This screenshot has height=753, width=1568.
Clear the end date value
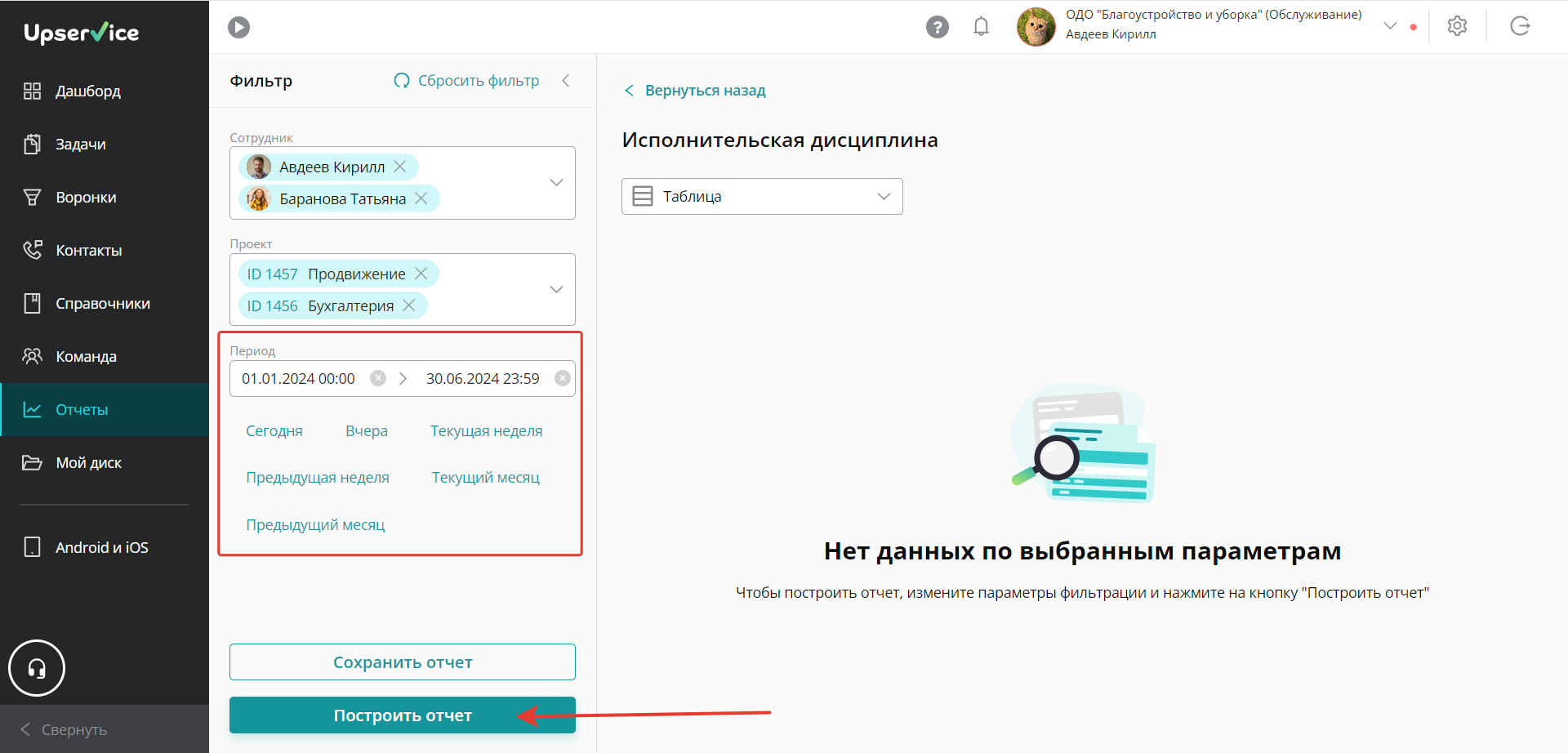(x=563, y=378)
